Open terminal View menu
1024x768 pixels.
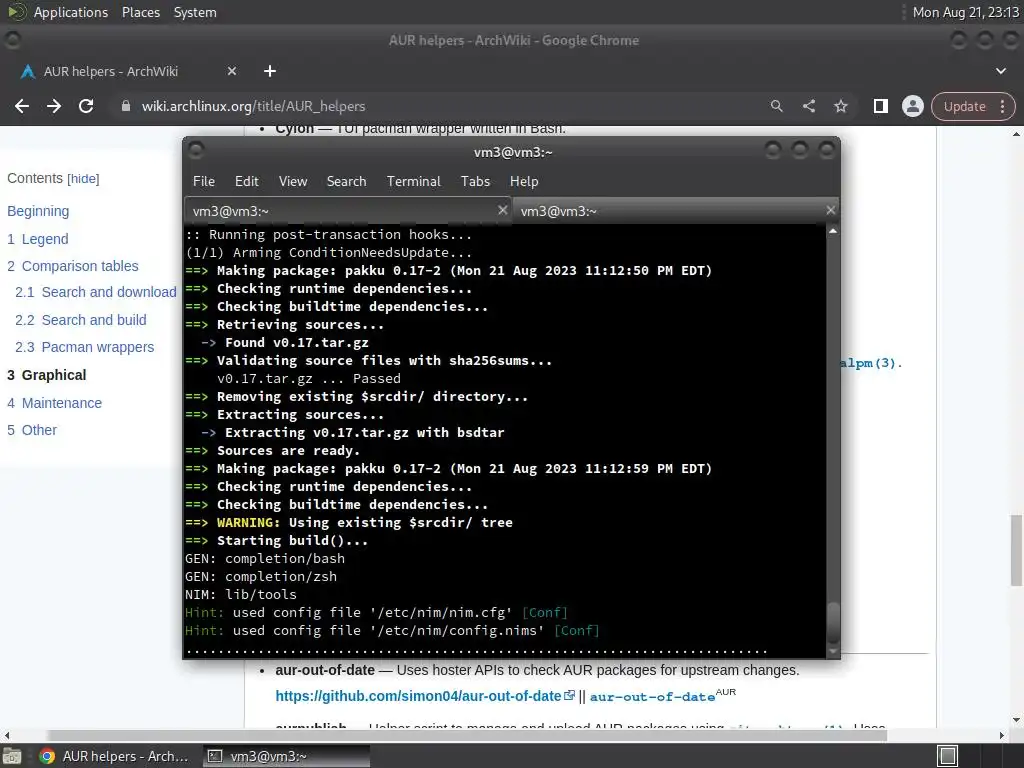click(293, 182)
